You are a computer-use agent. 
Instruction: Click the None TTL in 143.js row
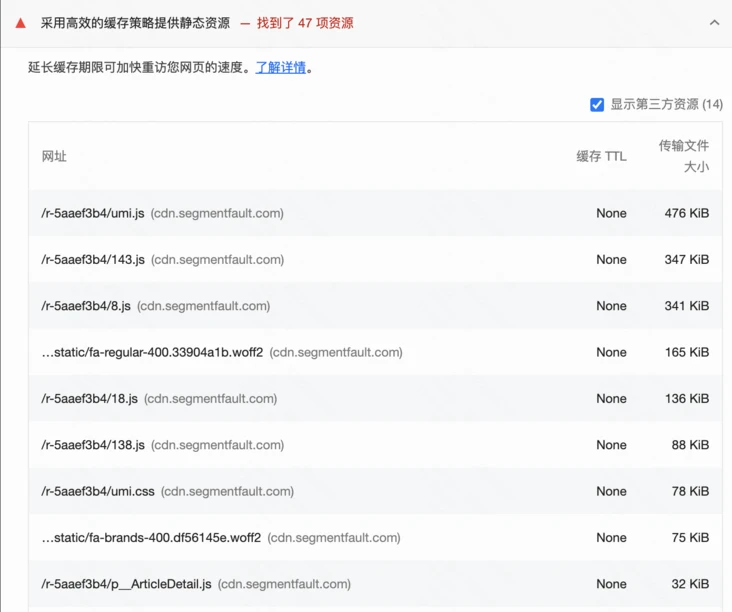(612, 260)
